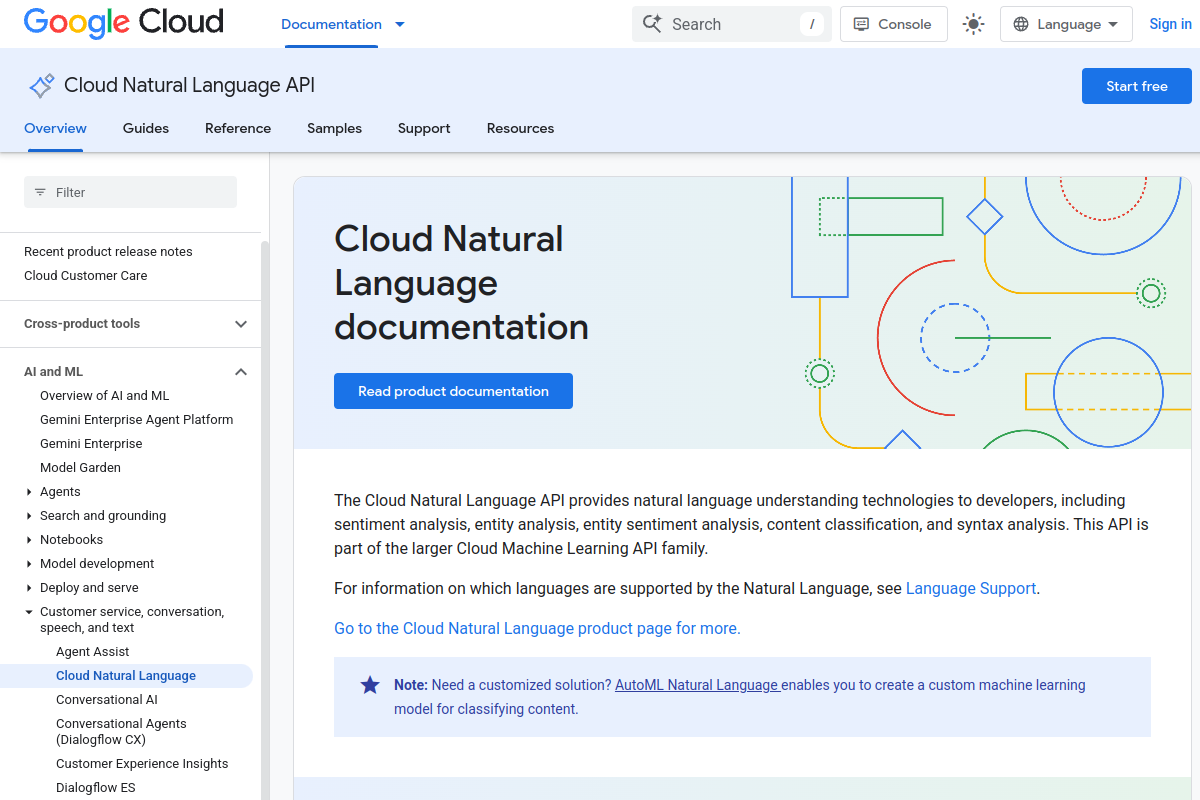Expand the Notebooks tree item

29,540
